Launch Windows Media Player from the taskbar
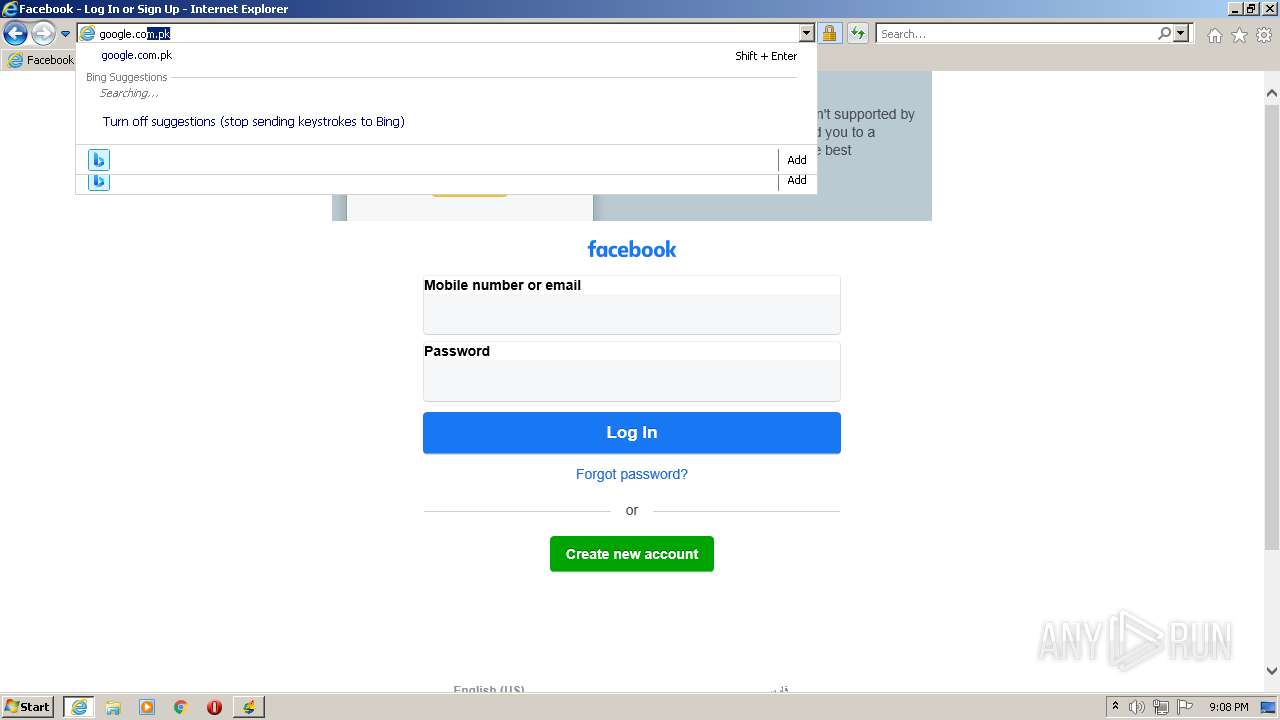This screenshot has width=1280, height=720. (x=147, y=707)
